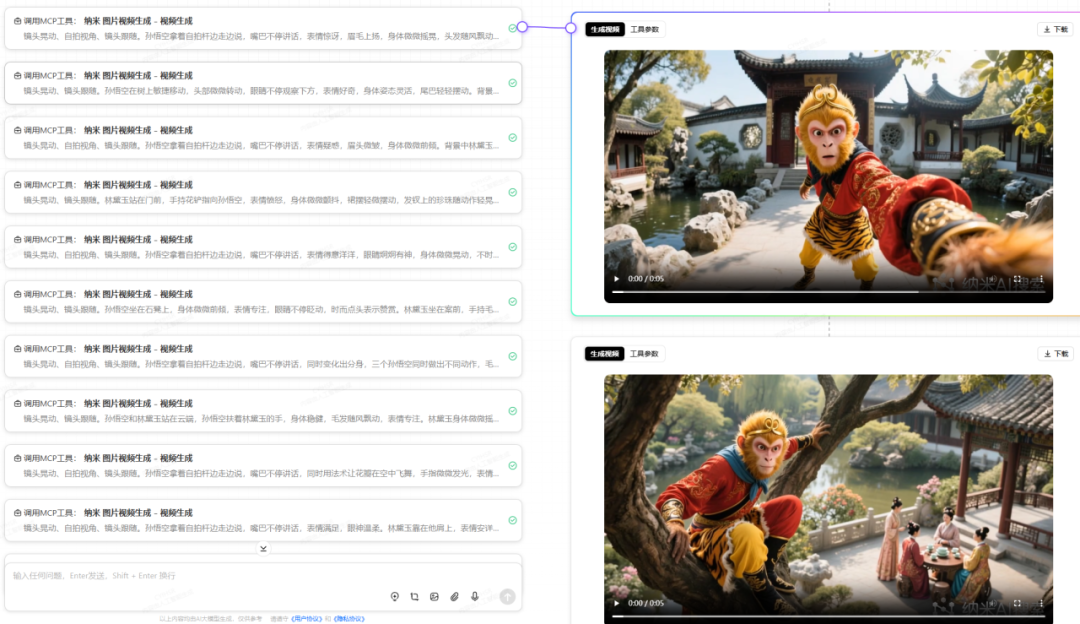Click the selfie video's progress bar

click(x=828, y=292)
